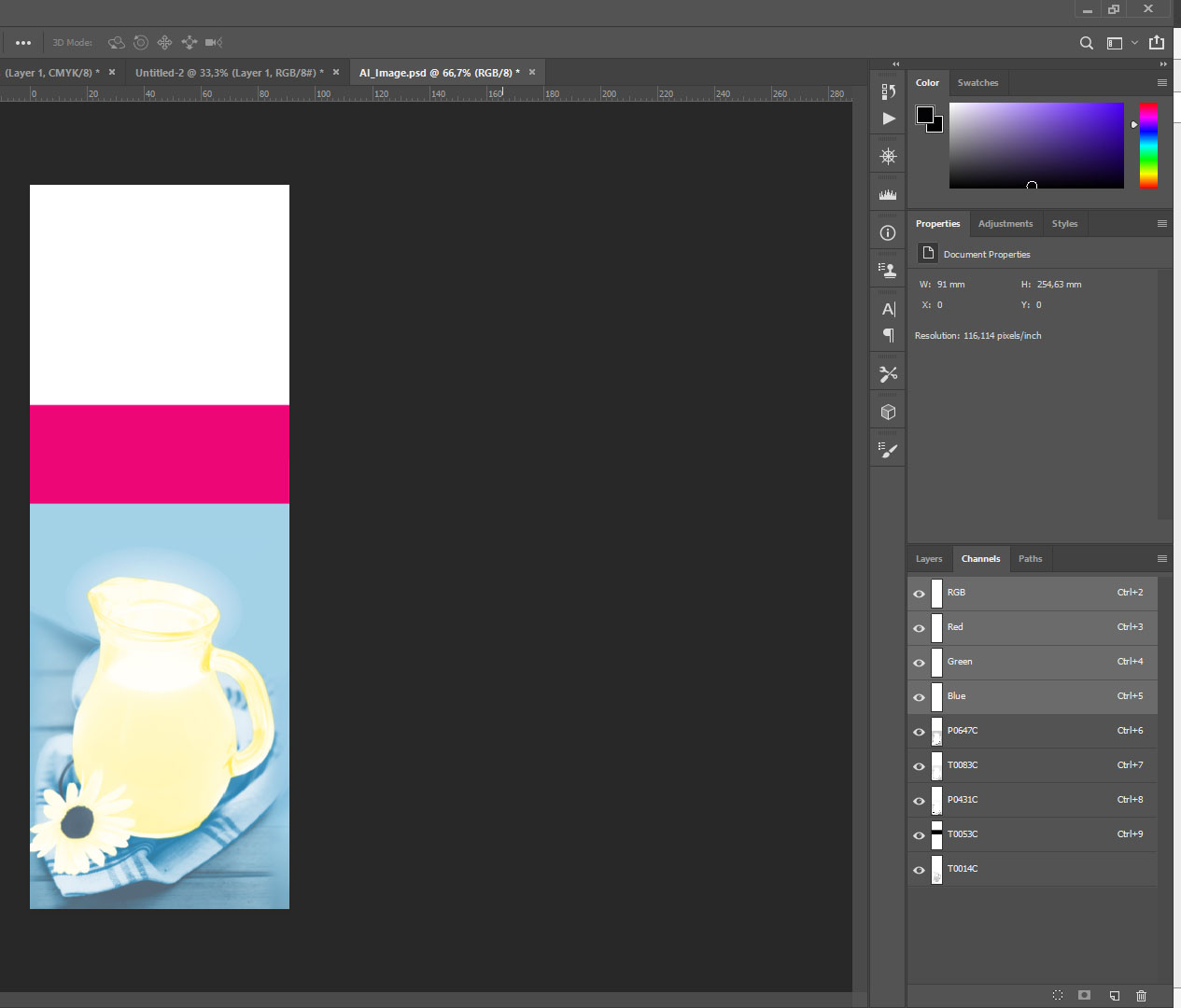Open the Actions panel play icon
Image resolution: width=1181 pixels, height=1008 pixels.
pos(888,119)
